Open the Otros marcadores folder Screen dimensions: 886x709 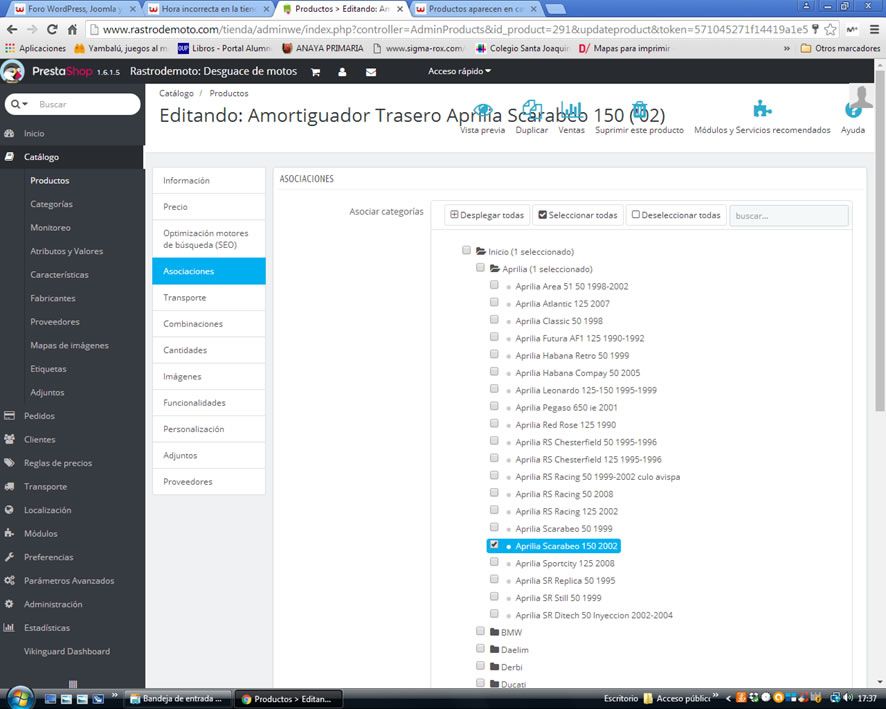click(x=840, y=49)
